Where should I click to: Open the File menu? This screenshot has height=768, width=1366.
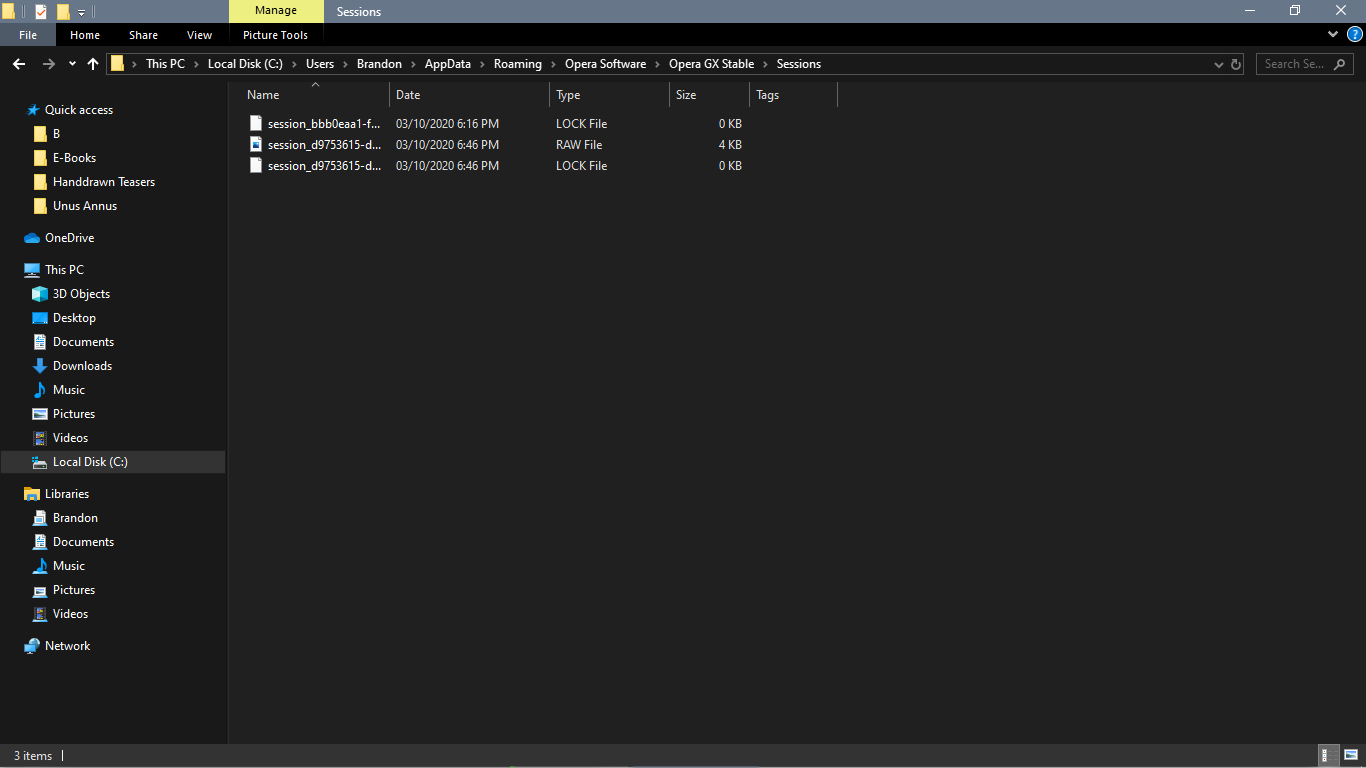(28, 35)
